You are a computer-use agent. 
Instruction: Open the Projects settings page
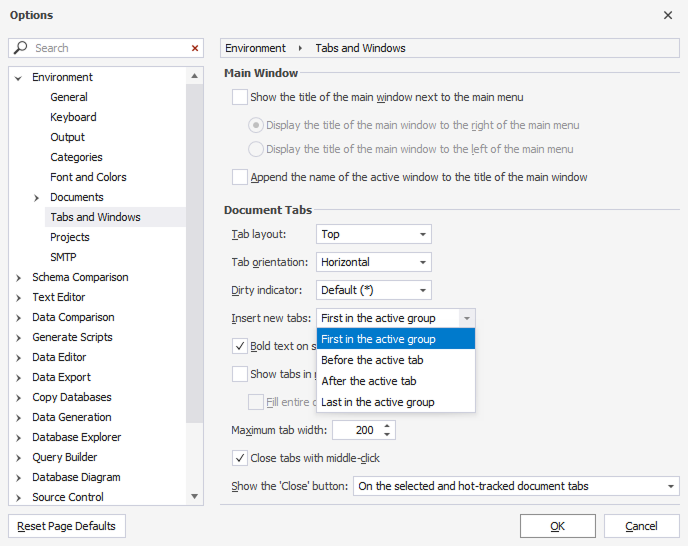70,237
